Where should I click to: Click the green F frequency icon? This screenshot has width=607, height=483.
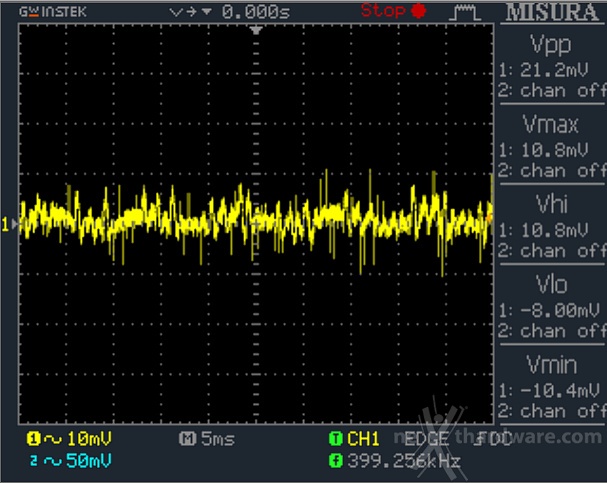click(335, 461)
